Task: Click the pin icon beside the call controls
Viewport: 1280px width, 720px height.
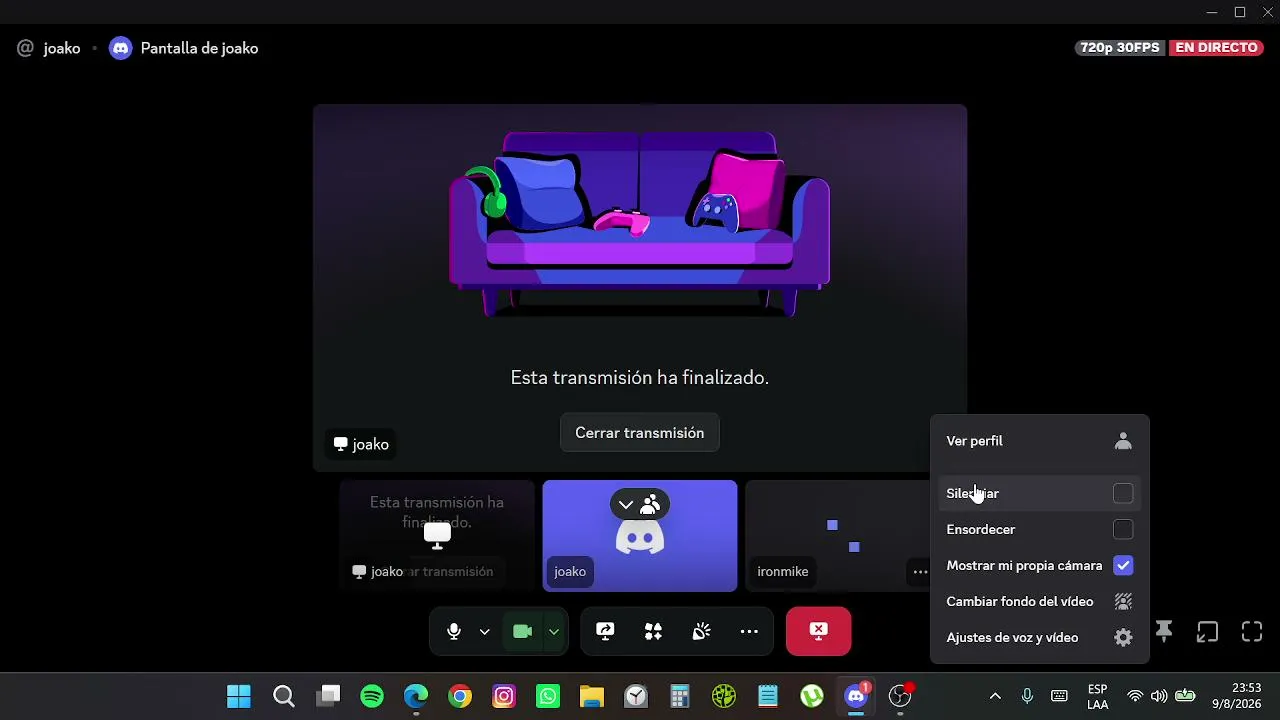Action: click(x=1164, y=631)
